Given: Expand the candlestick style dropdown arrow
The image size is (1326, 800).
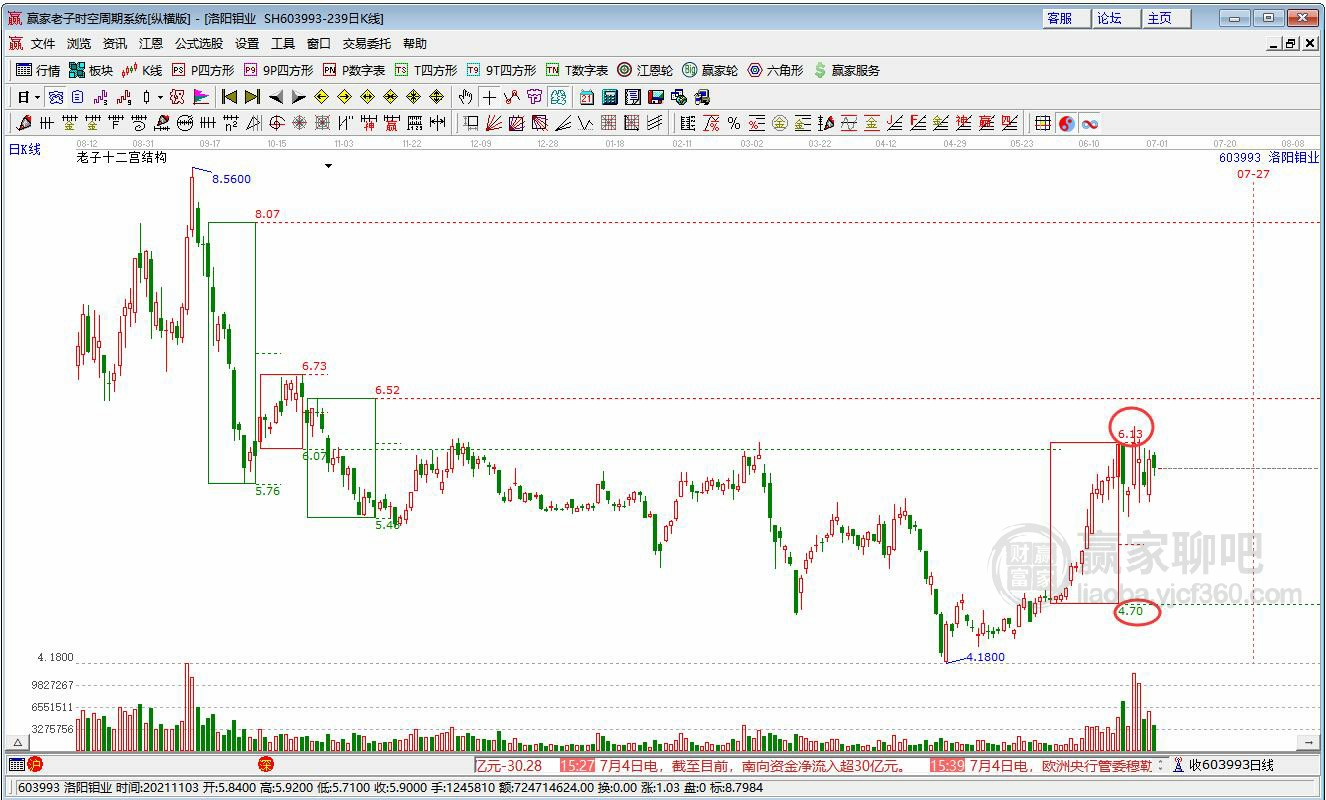Looking at the screenshot, I should pos(160,97).
